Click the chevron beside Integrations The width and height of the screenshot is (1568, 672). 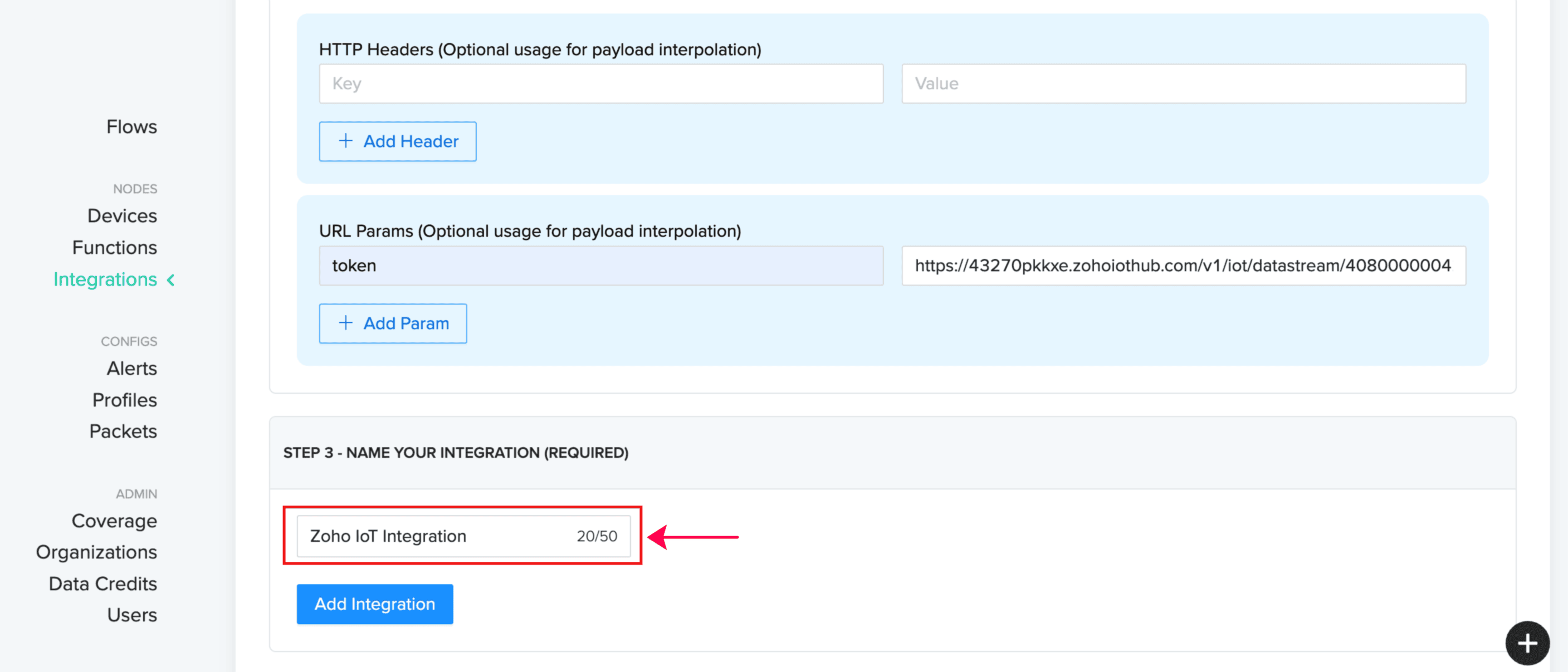tap(171, 279)
